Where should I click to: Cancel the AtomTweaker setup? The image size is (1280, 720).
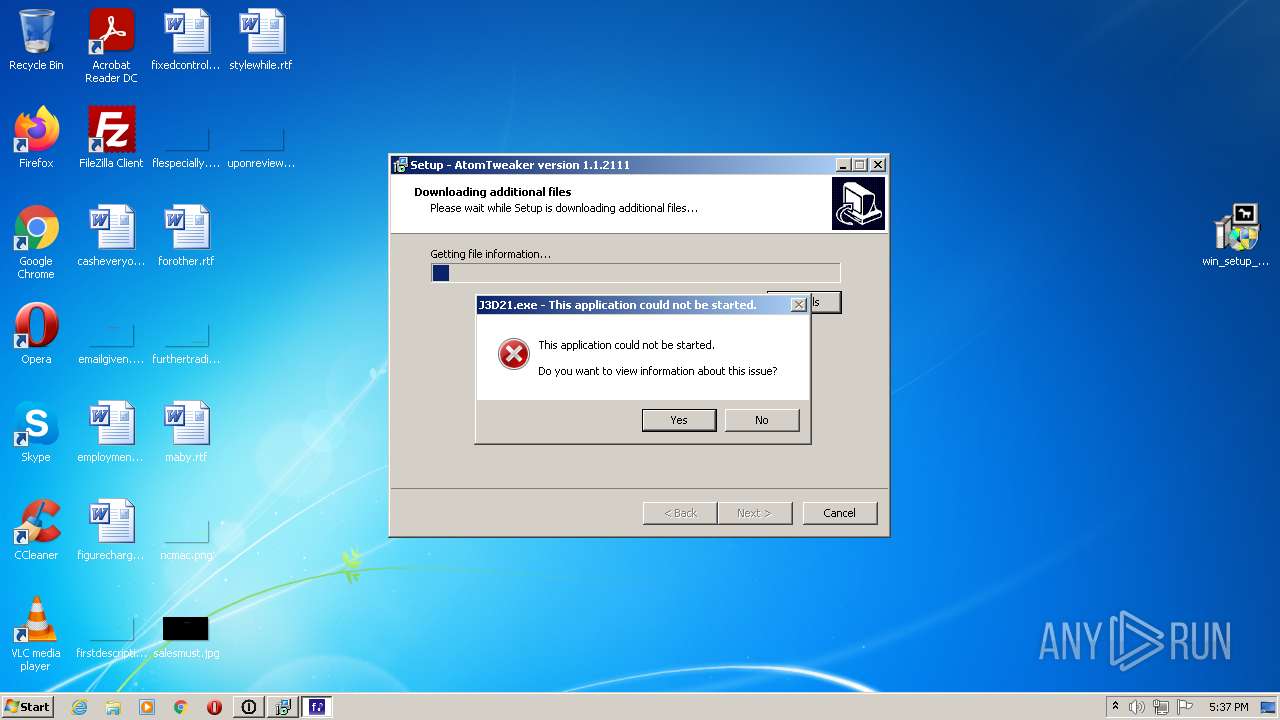click(839, 513)
